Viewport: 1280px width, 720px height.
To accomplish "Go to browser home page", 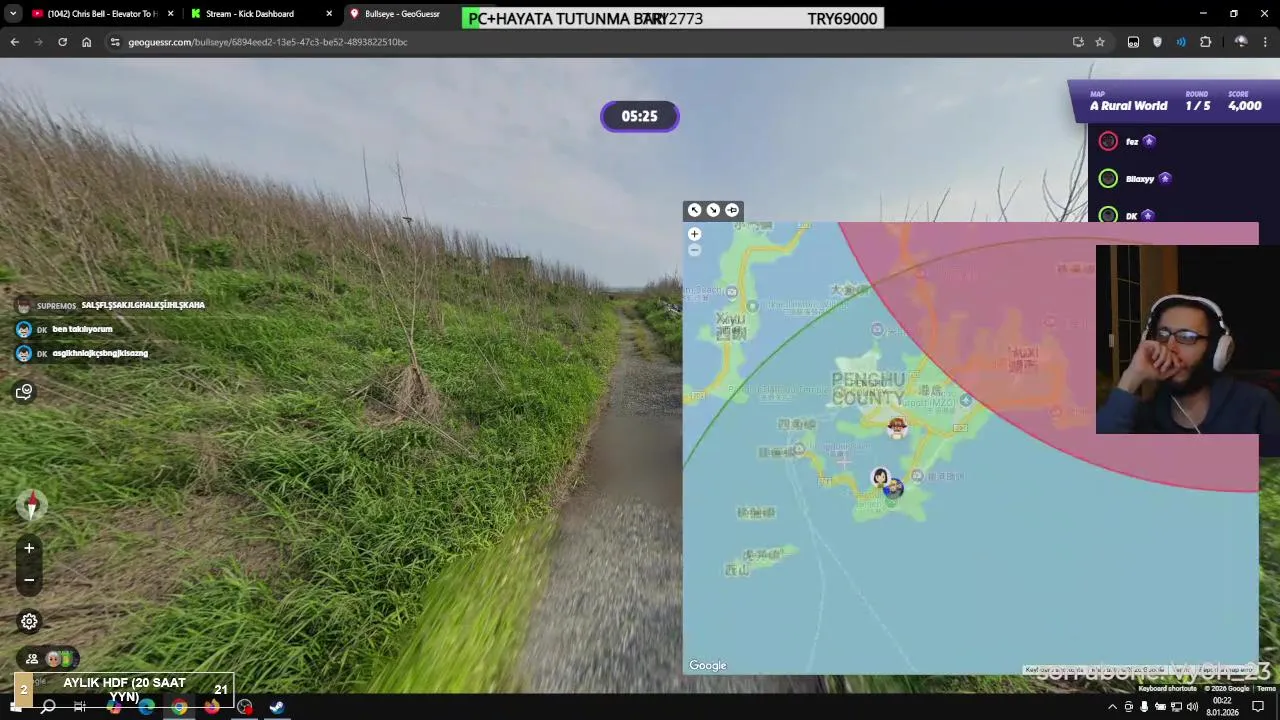I will pos(86,42).
